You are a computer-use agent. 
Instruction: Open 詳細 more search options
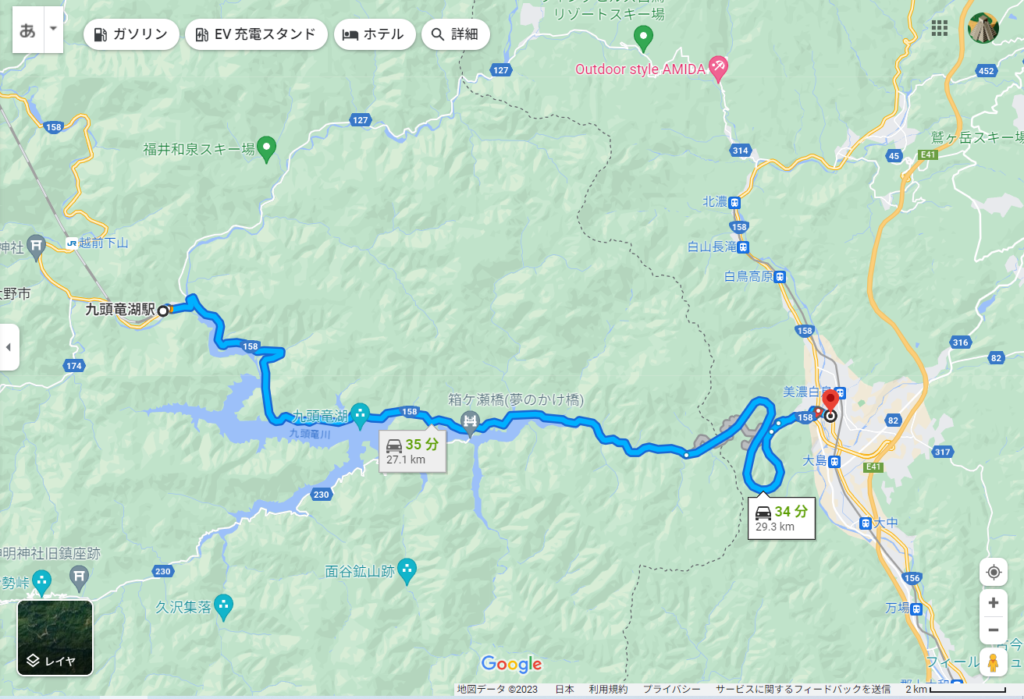coord(455,34)
